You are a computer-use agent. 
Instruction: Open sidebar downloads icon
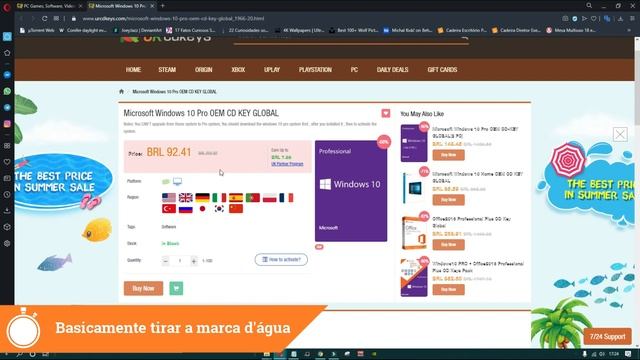(x=7, y=211)
